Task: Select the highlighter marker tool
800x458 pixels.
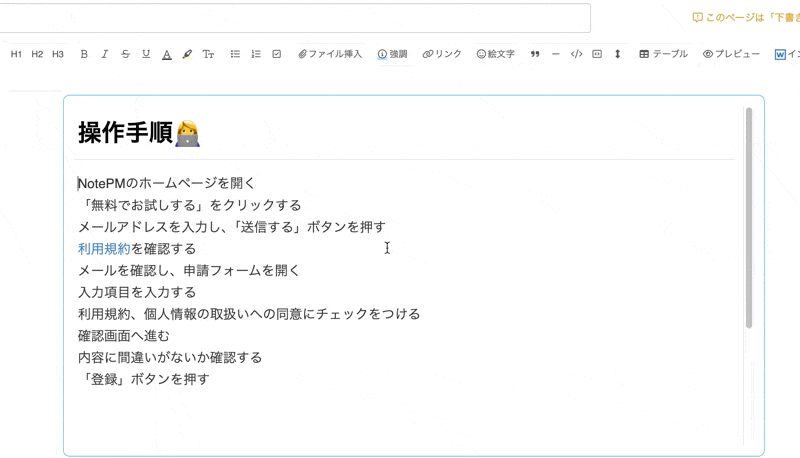Action: pyautogui.click(x=187, y=55)
